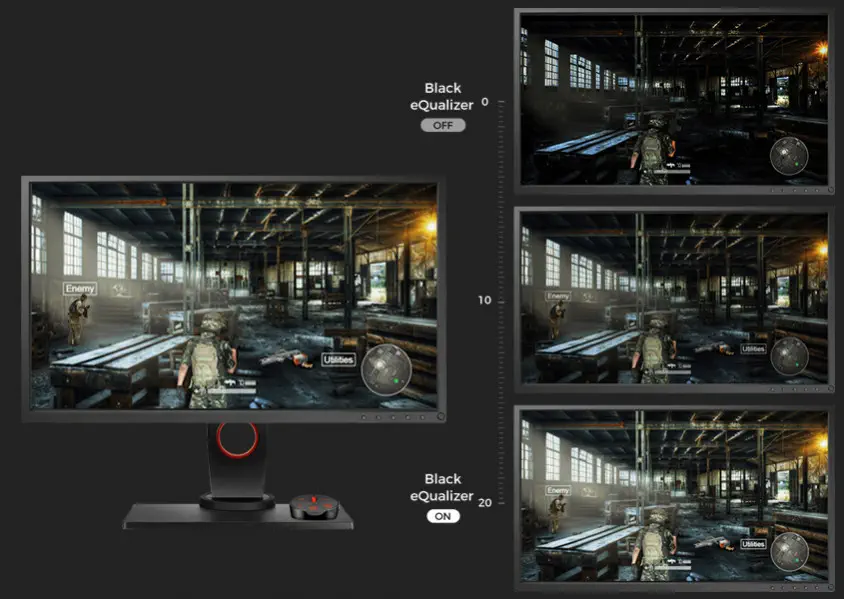The width and height of the screenshot is (844, 599).
Task: Open the middle level-10 monitor image
Action: [x=674, y=300]
